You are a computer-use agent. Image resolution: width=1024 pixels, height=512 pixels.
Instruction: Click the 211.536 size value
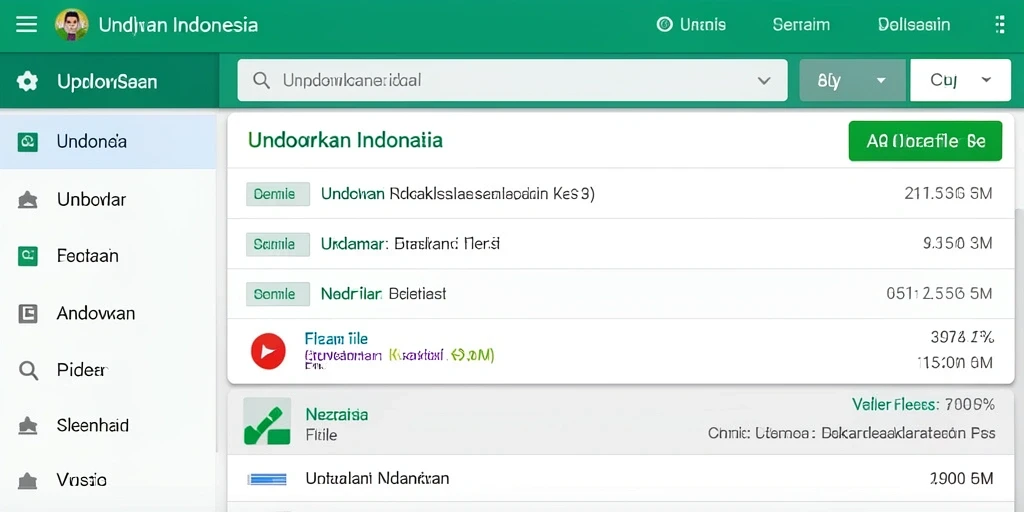click(948, 193)
